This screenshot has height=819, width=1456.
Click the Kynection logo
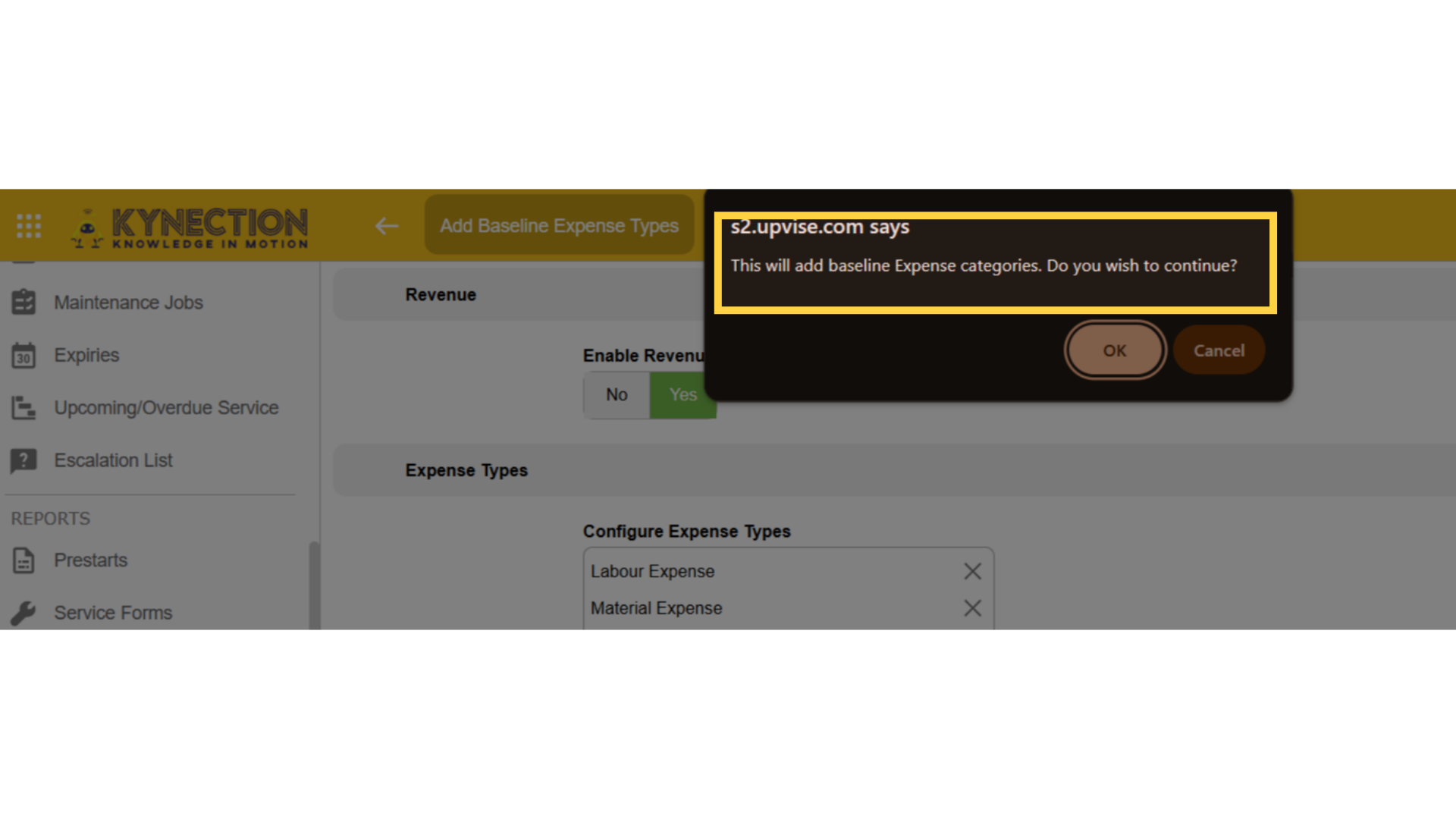coord(190,227)
